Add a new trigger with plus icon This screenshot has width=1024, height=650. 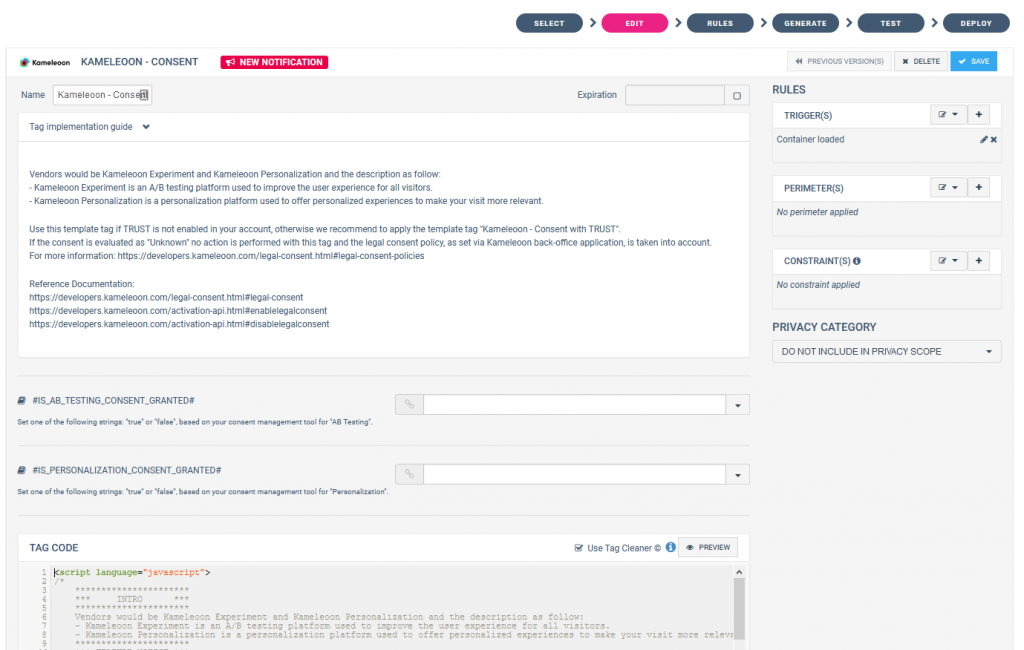pyautogui.click(x=979, y=115)
